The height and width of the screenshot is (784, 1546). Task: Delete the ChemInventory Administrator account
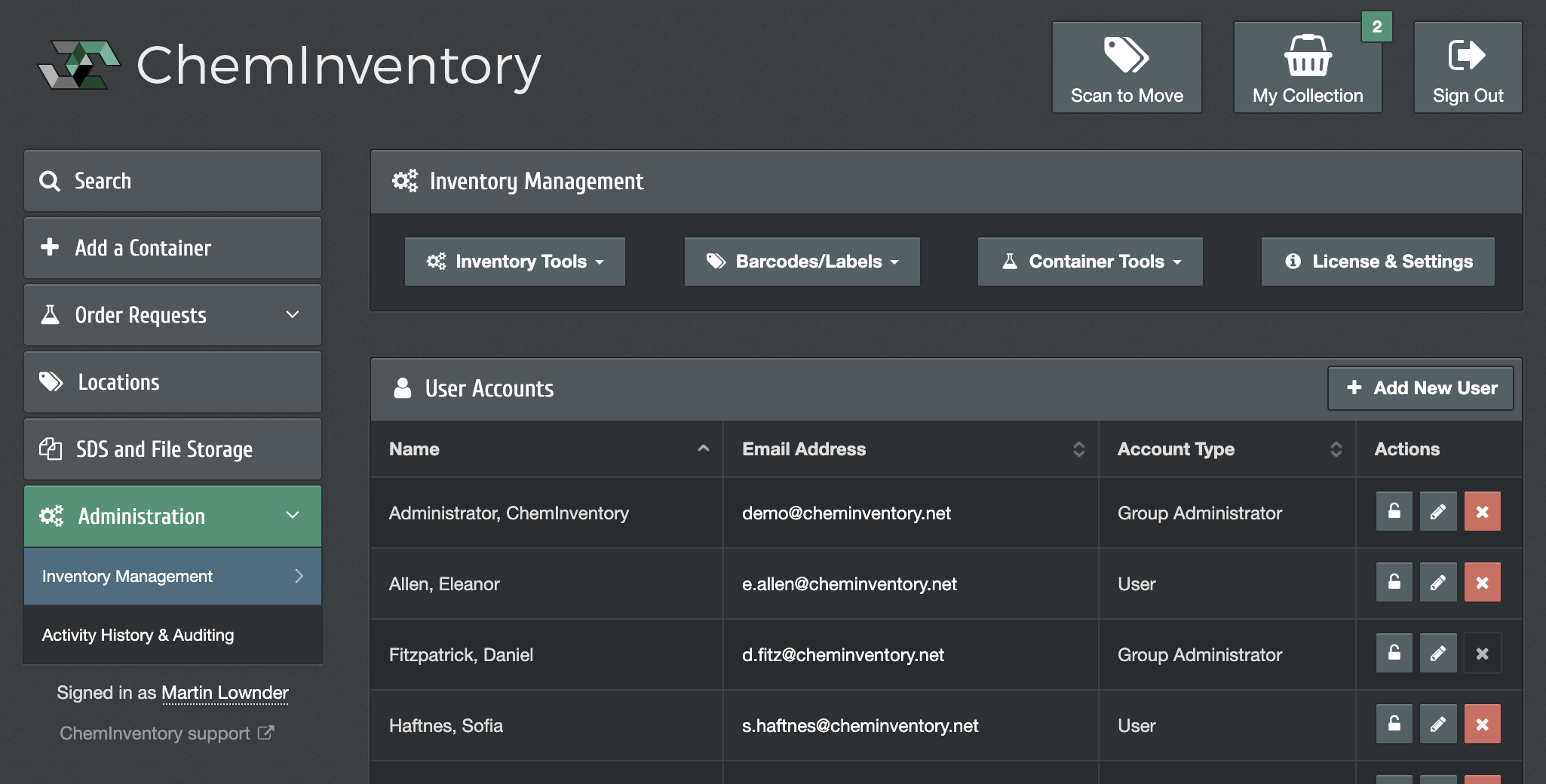[x=1483, y=512]
